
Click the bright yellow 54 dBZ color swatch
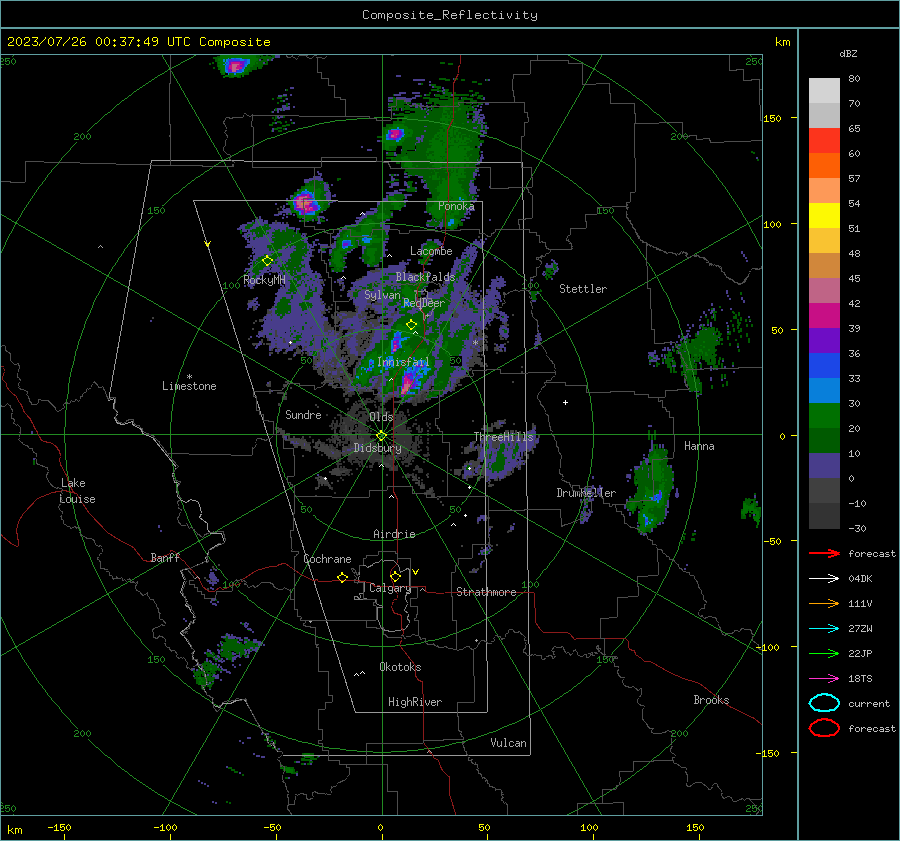[x=824, y=216]
